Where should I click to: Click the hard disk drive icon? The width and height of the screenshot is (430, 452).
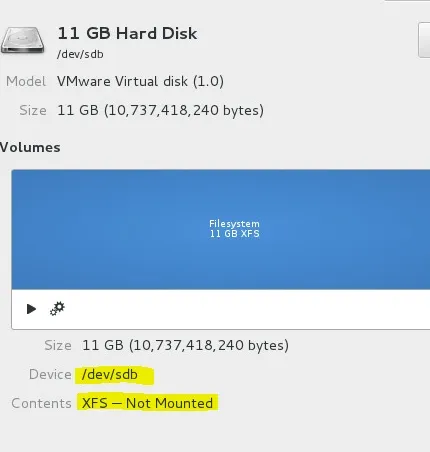(22, 40)
